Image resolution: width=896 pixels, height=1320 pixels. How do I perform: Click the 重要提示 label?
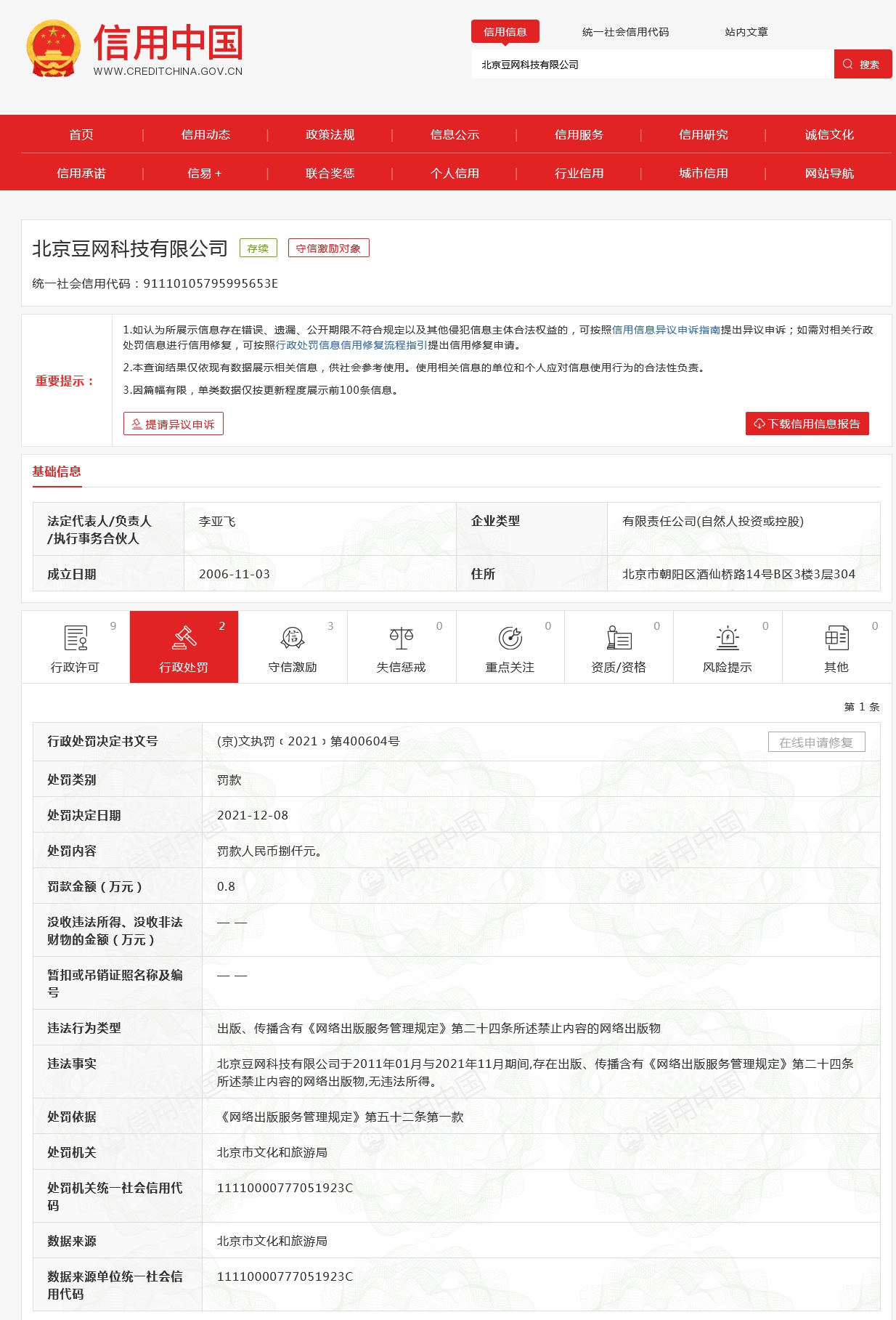point(65,381)
